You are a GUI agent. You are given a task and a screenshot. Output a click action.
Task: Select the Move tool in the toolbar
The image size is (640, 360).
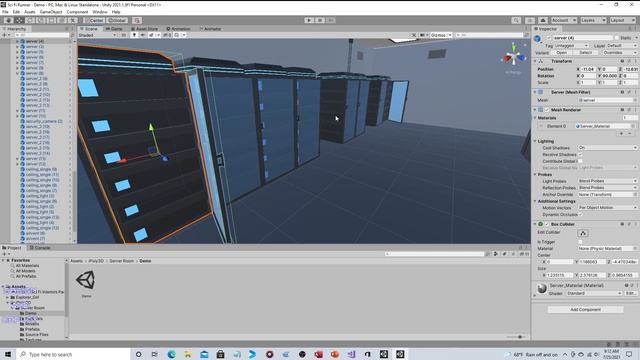19,20
